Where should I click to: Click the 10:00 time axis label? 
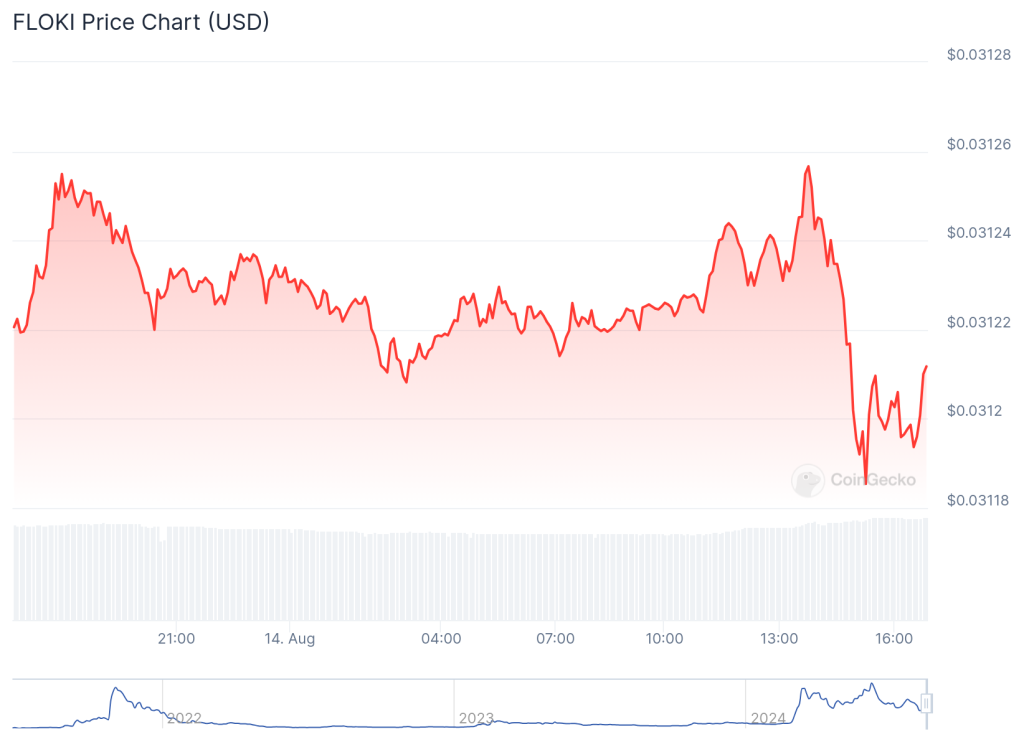[x=665, y=639]
